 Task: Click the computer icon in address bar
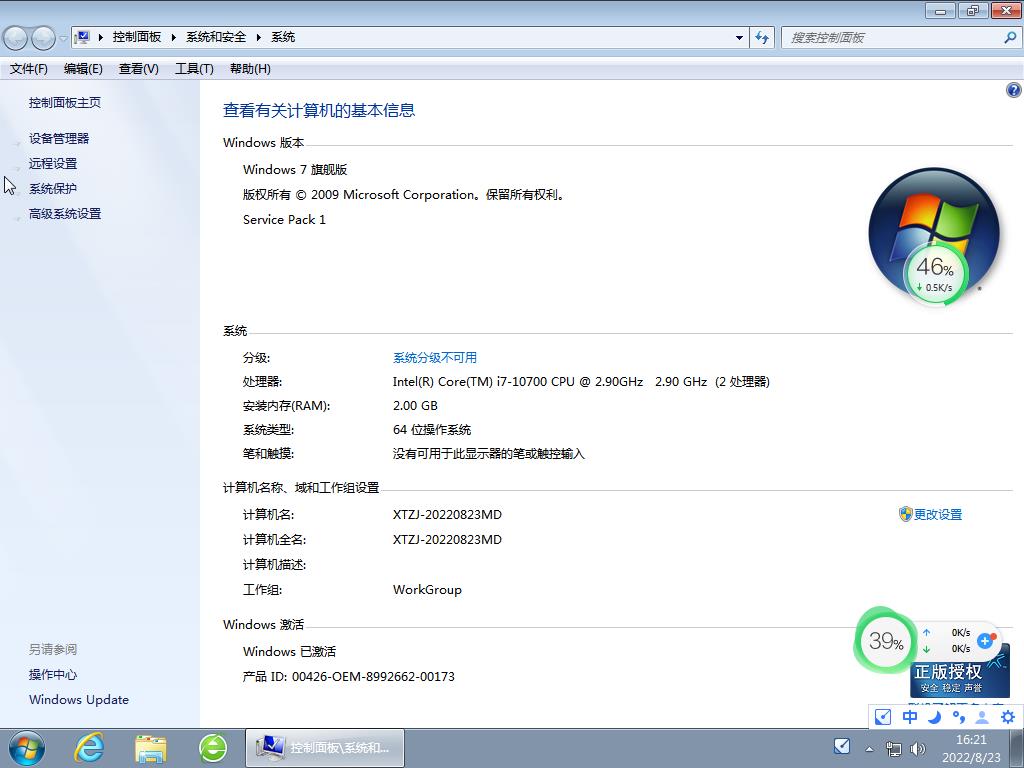82,37
